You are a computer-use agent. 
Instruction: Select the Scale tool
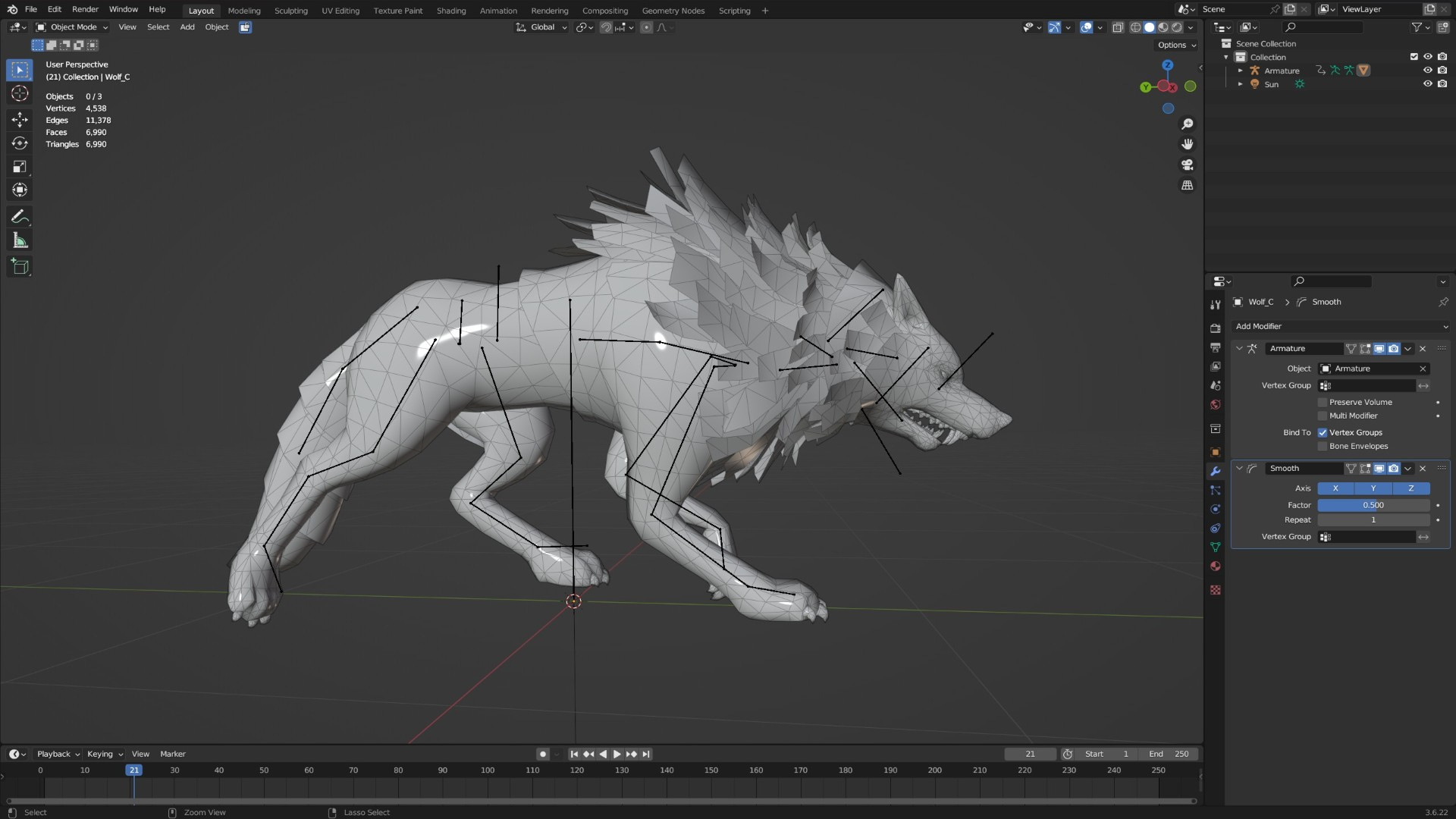coord(20,167)
